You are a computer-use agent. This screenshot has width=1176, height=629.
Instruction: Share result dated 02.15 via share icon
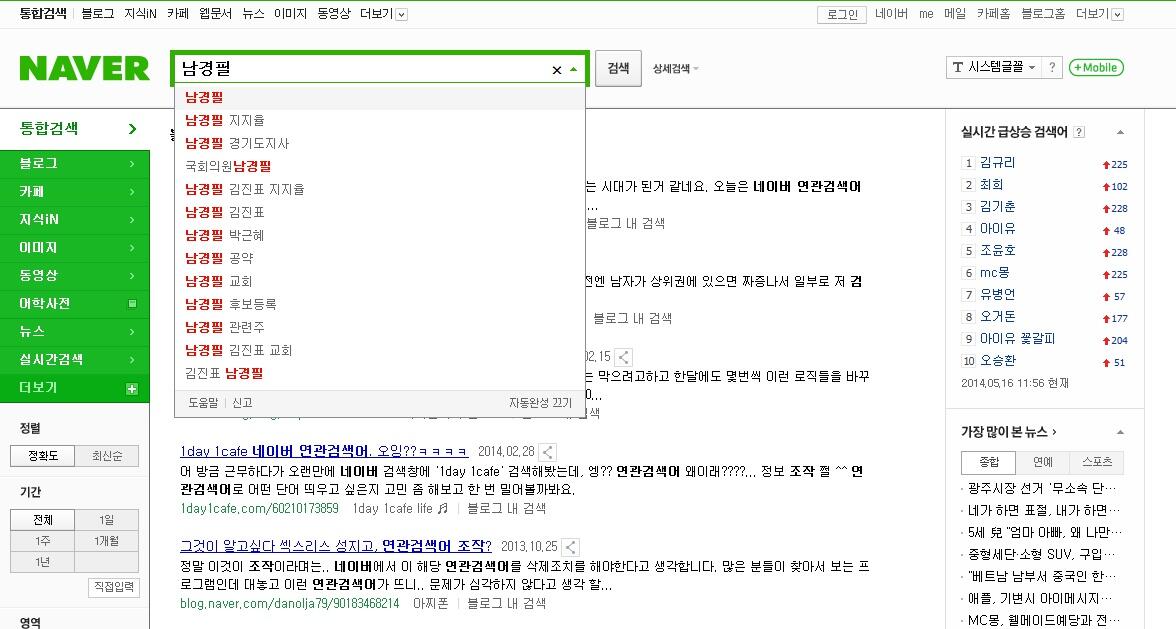tap(623, 357)
